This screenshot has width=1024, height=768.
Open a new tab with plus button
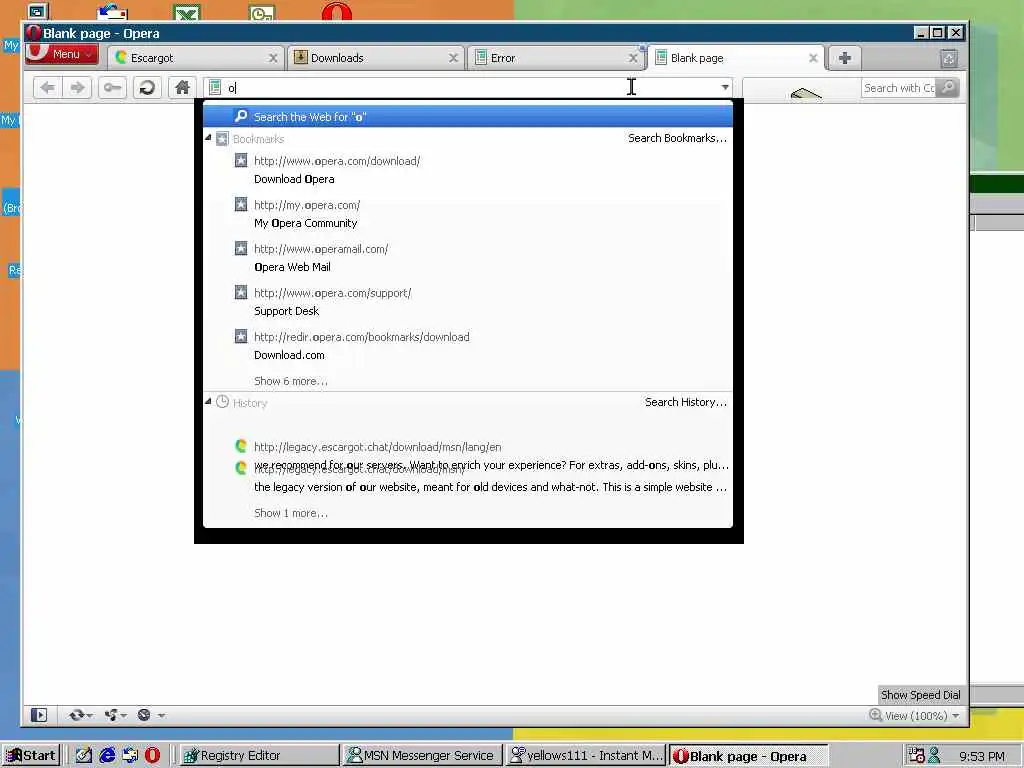click(844, 58)
